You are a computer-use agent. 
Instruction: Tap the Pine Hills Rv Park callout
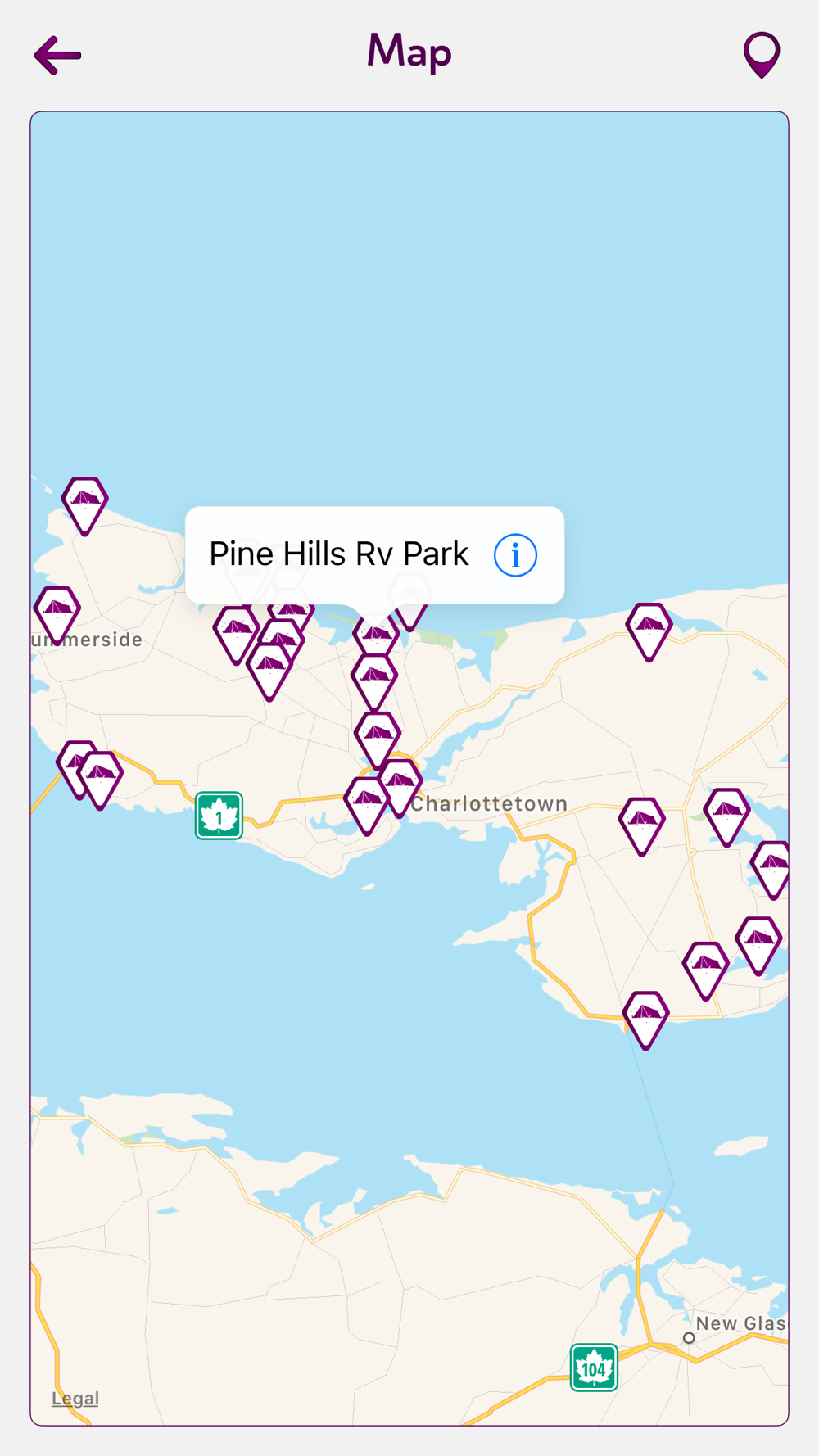point(374,555)
